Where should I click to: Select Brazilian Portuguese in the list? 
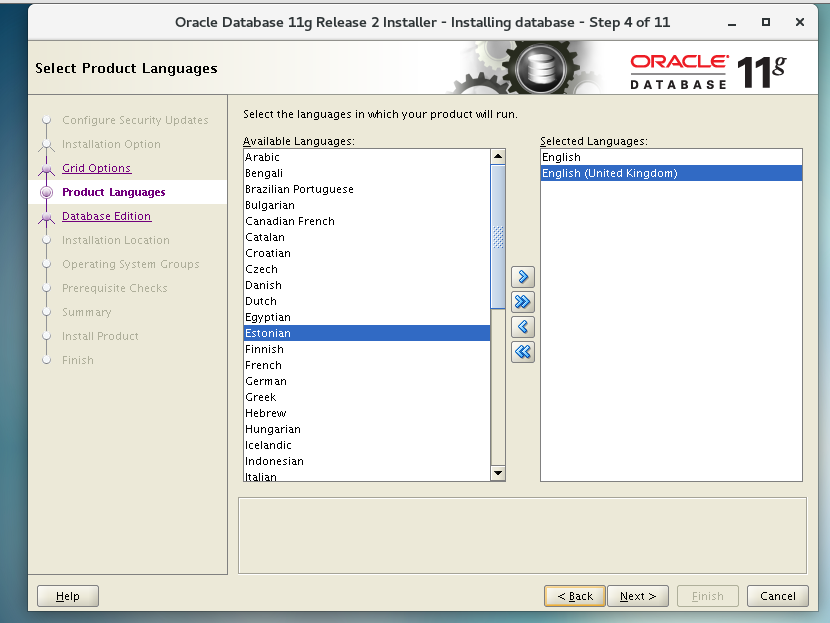tap(367, 189)
